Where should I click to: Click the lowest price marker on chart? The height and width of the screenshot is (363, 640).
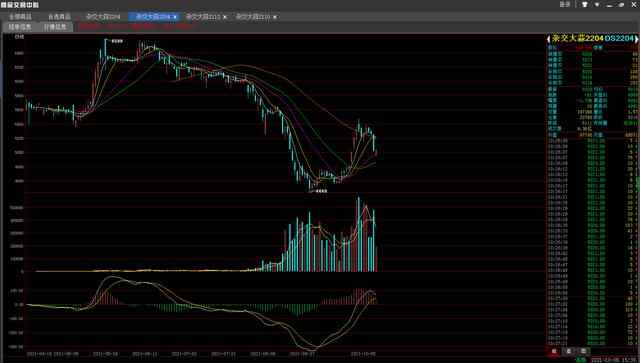(319, 191)
